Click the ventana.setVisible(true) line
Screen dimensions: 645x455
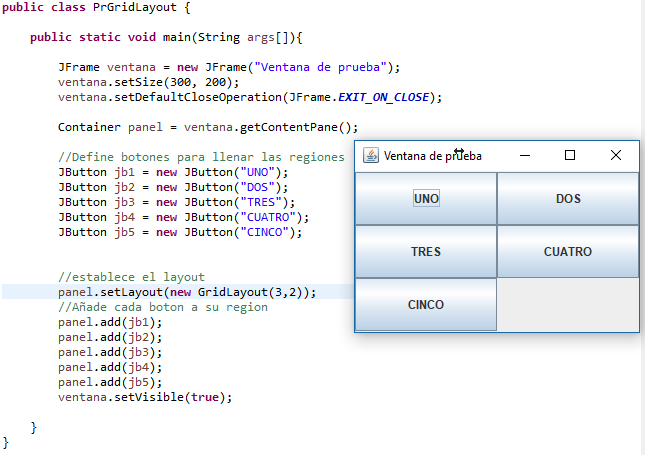[x=144, y=397]
